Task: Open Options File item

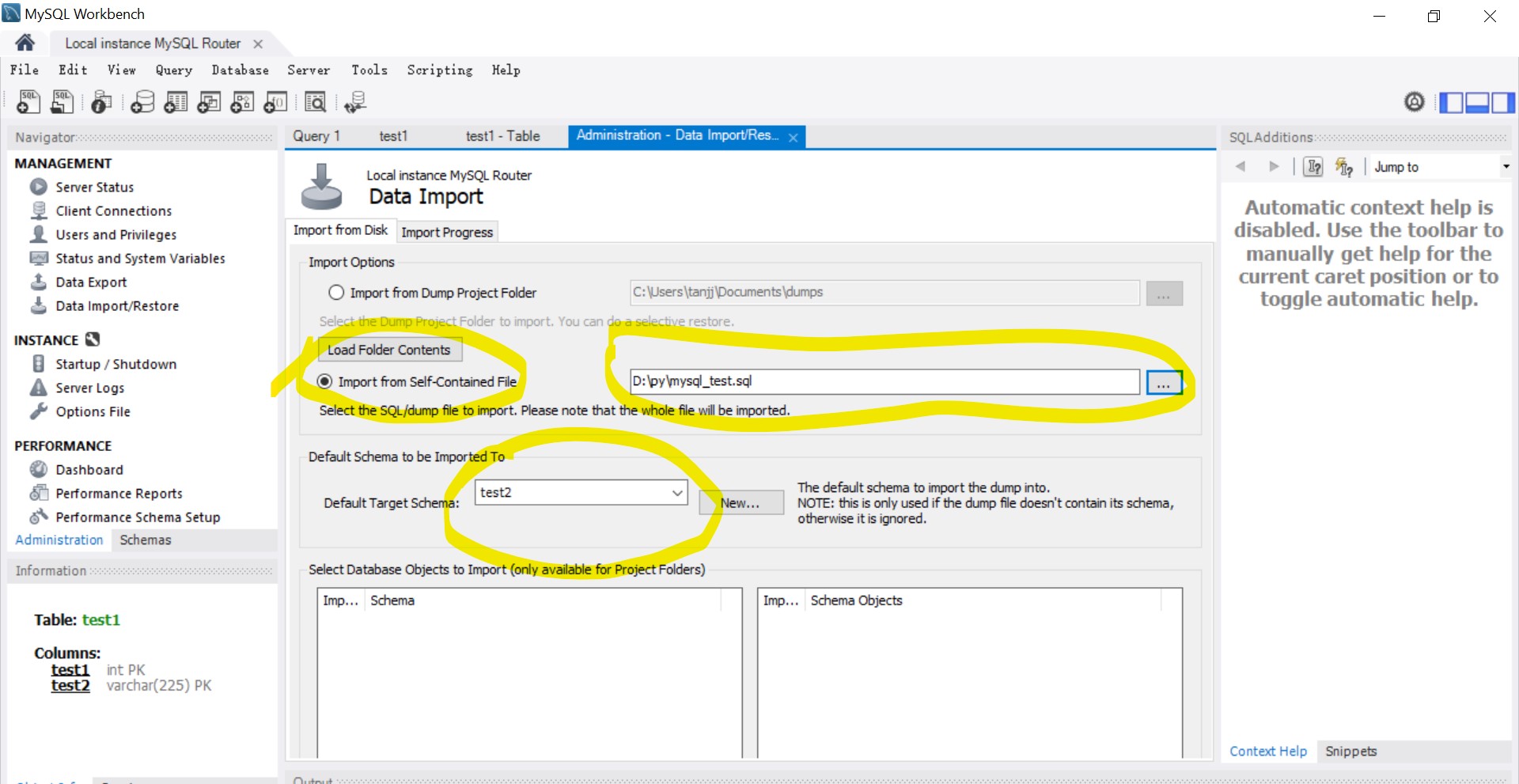Action: [x=93, y=411]
